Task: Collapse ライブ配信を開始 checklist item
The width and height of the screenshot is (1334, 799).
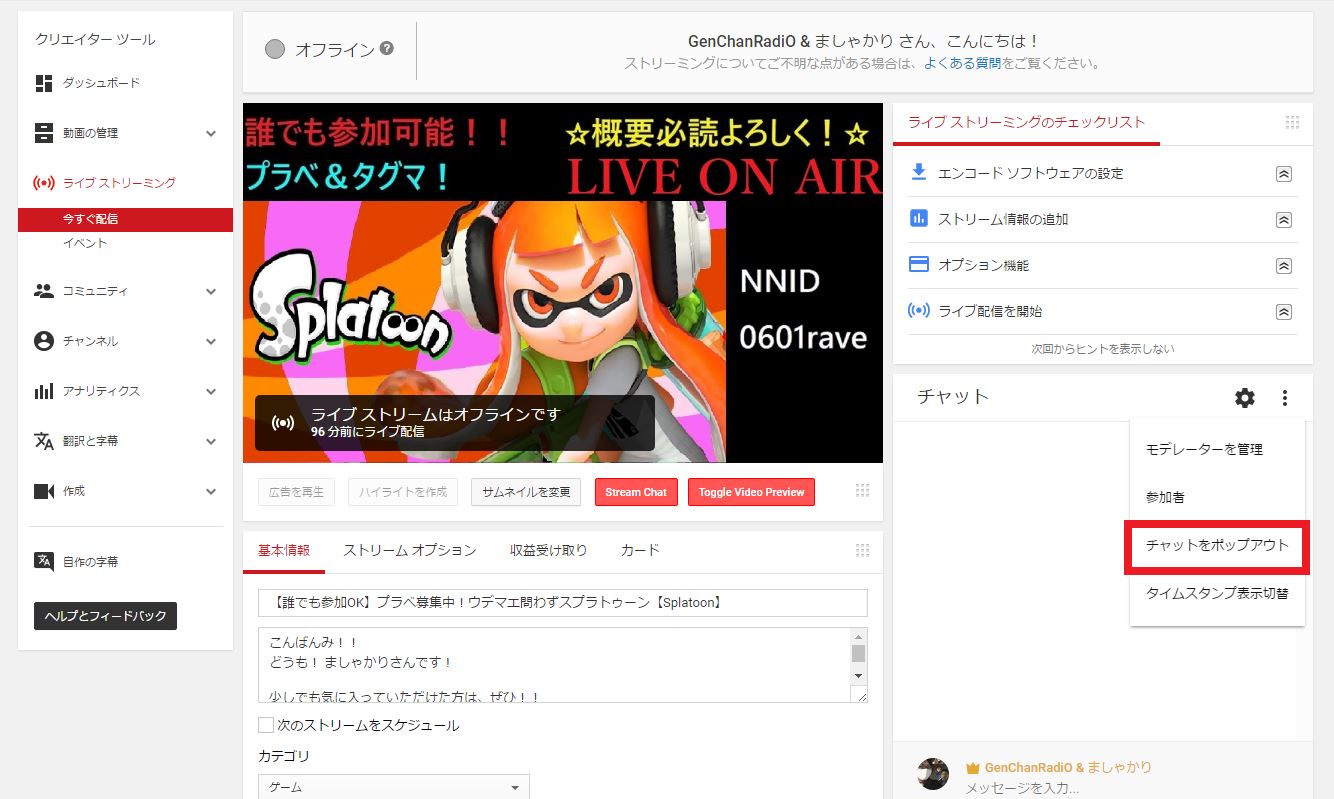Action: (1284, 312)
